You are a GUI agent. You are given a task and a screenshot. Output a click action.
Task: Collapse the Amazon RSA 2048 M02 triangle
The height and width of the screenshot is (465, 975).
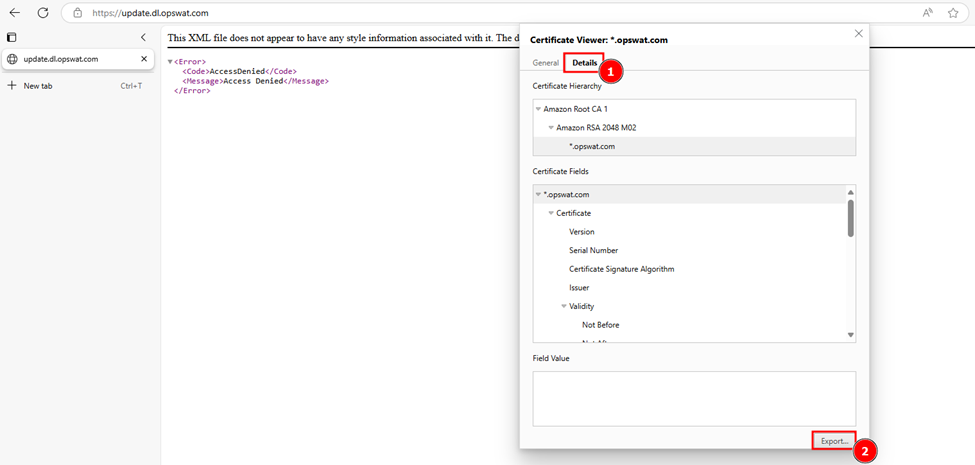(551, 127)
